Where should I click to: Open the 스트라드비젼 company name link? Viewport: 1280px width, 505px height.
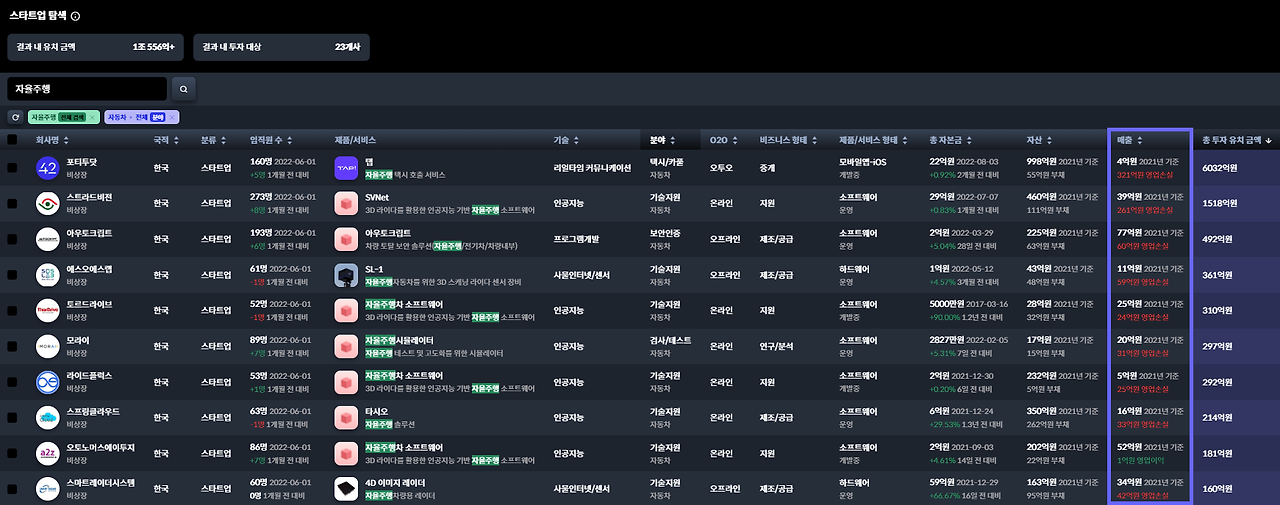pyautogui.click(x=89, y=197)
